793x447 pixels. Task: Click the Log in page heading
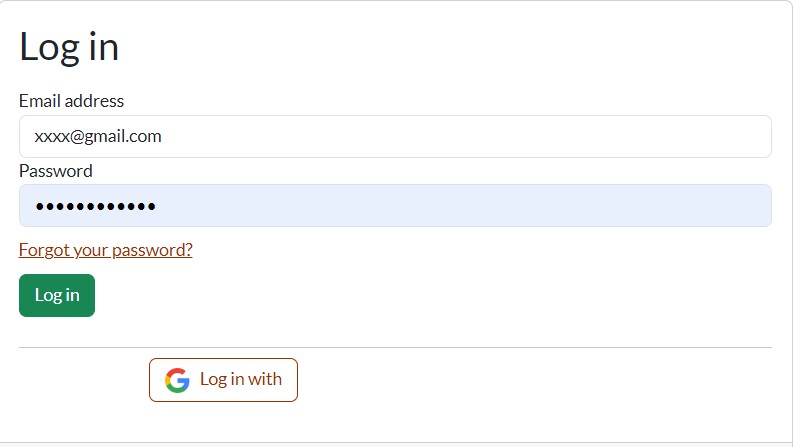[x=69, y=47]
